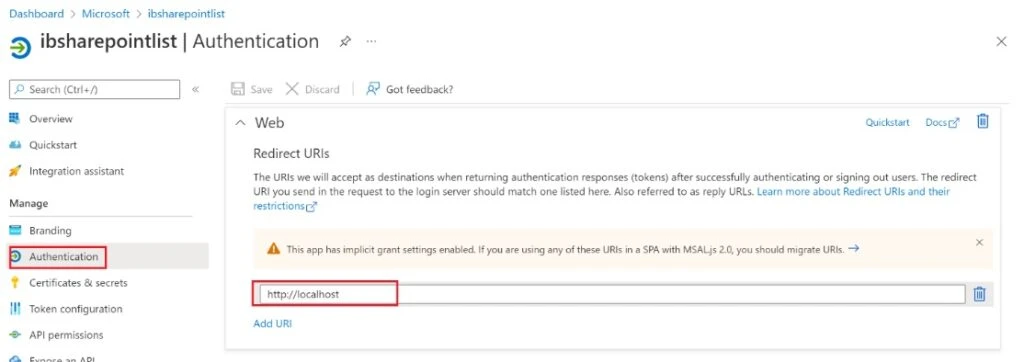Collapse the sidebar with the double chevron
Viewport: 1024px width, 362px height.
point(195,90)
